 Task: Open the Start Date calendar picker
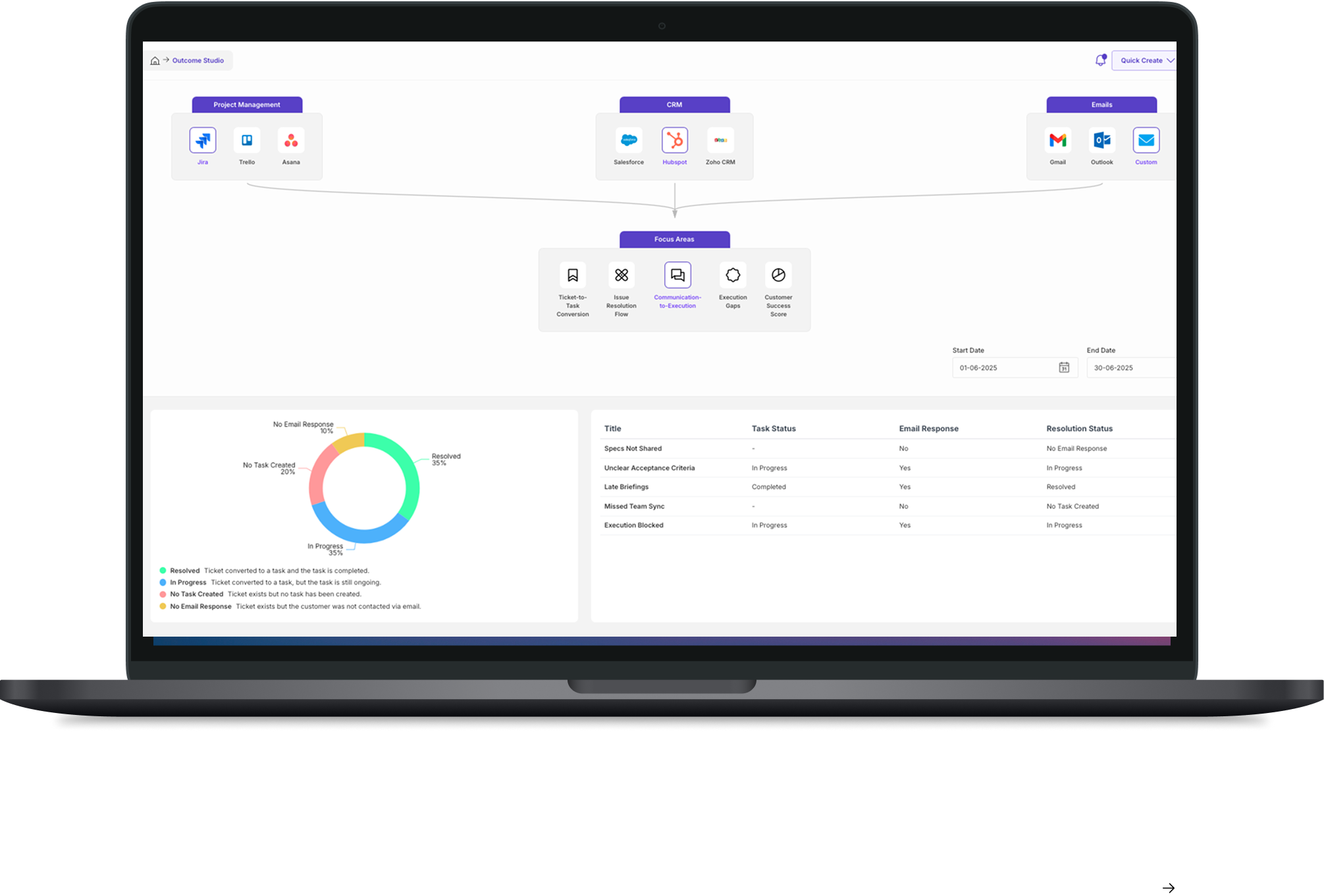(x=1063, y=367)
